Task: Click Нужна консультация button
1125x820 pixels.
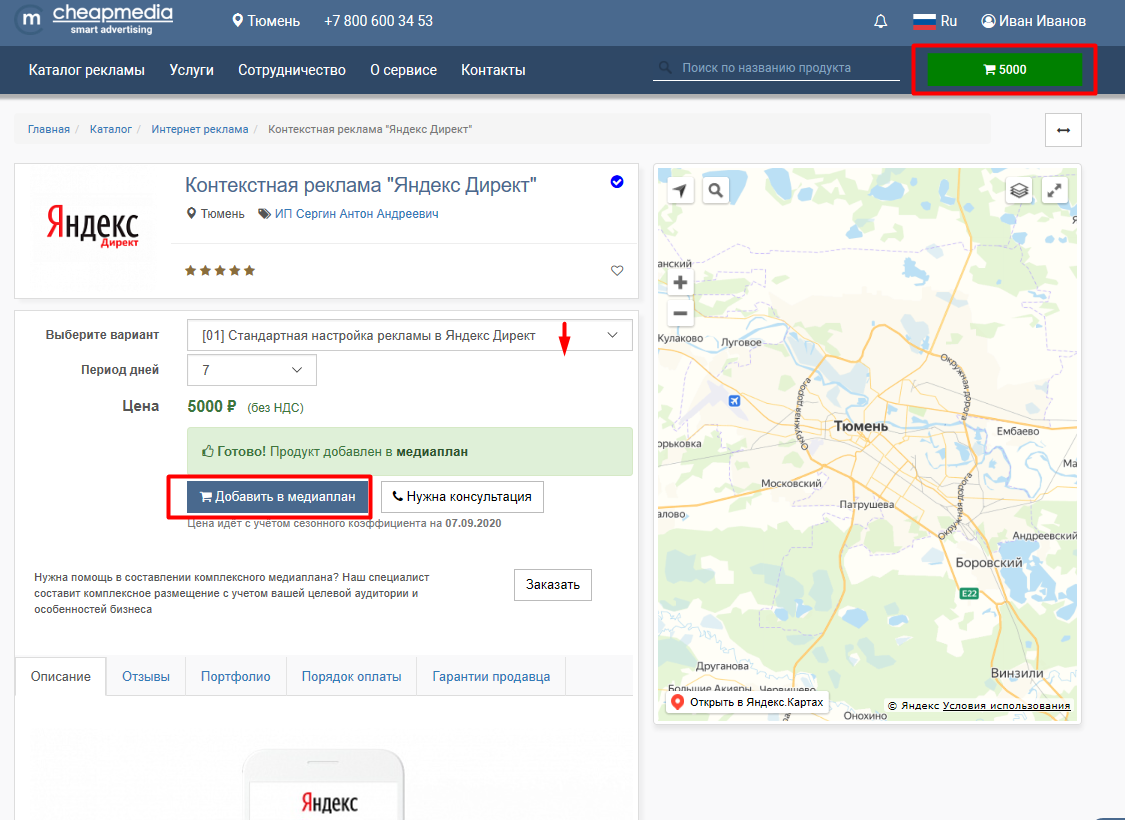Action: pyautogui.click(x=462, y=496)
